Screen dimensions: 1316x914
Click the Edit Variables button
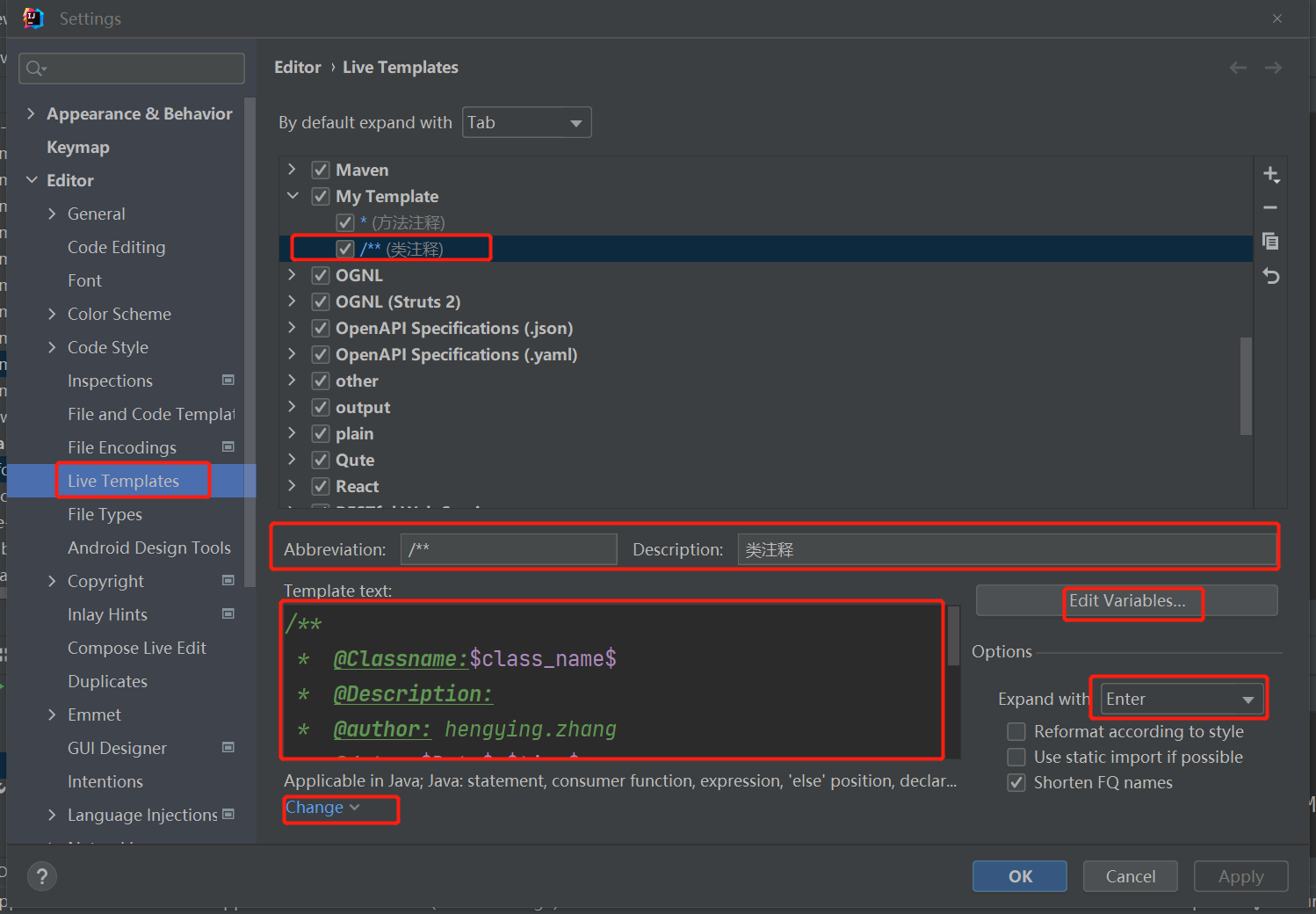(1126, 601)
